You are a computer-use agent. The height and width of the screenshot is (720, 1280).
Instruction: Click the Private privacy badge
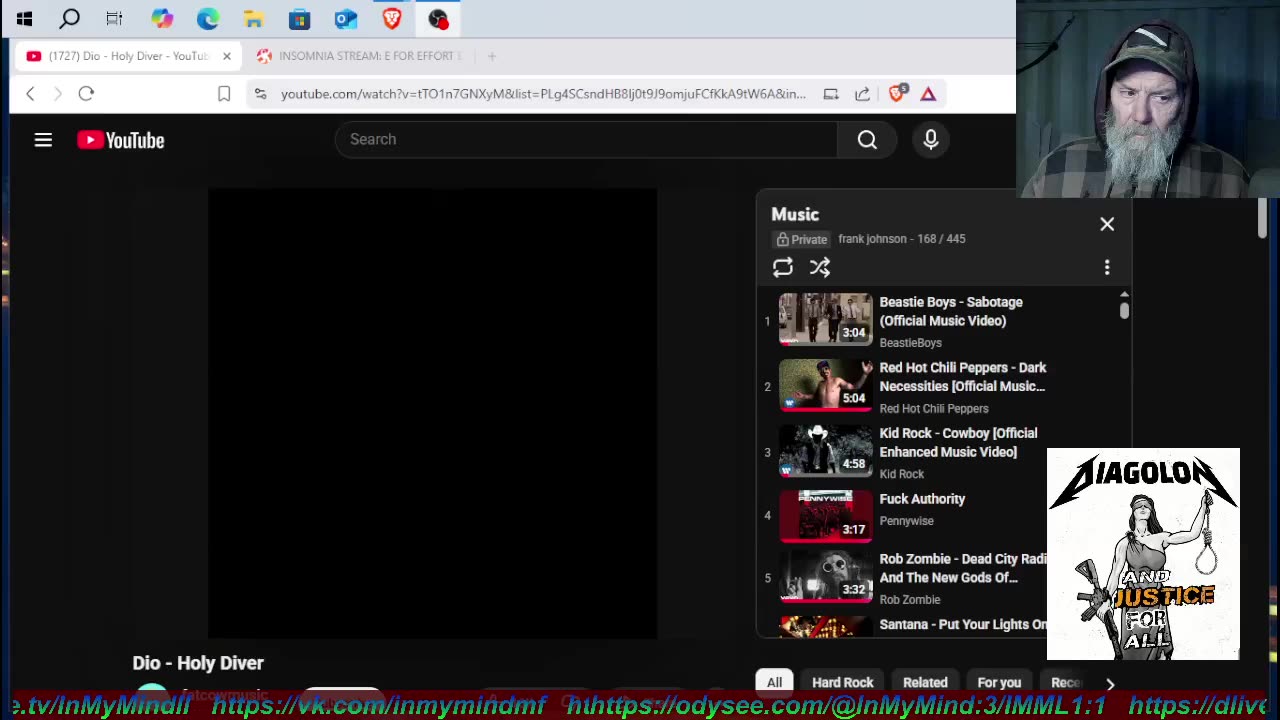(802, 239)
